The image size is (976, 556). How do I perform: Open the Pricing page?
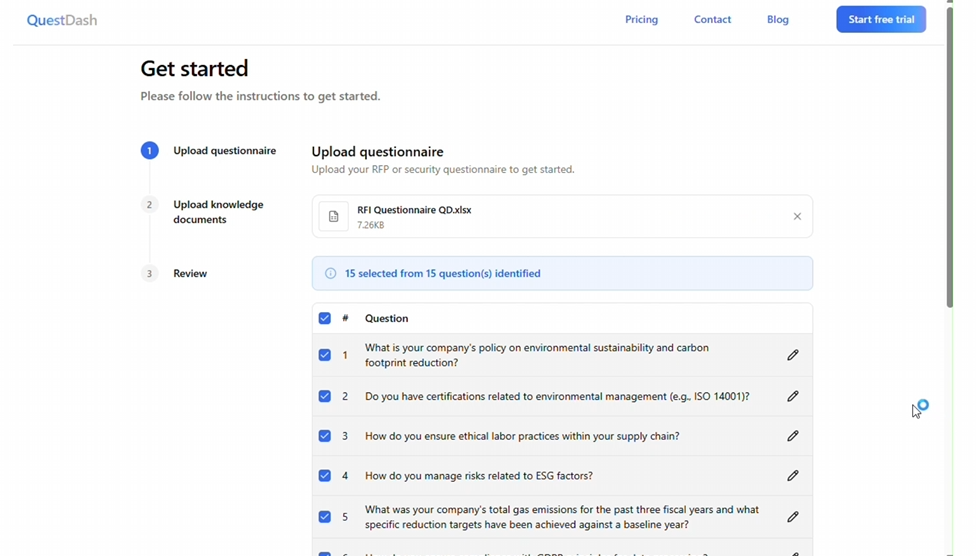pyautogui.click(x=641, y=19)
